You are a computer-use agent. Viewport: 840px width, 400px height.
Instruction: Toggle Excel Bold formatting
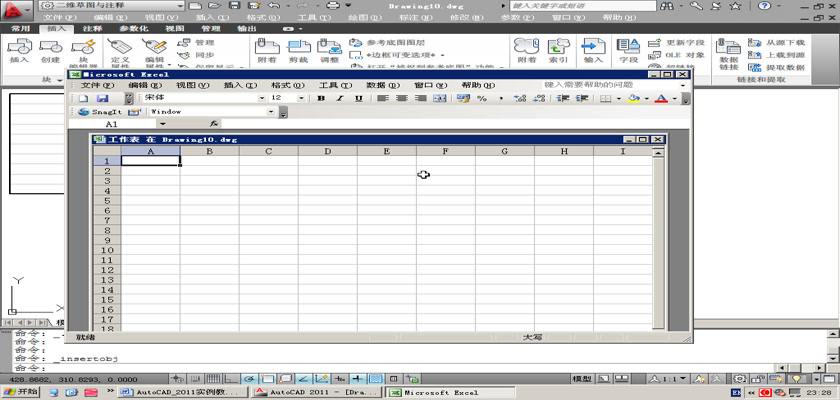point(320,99)
